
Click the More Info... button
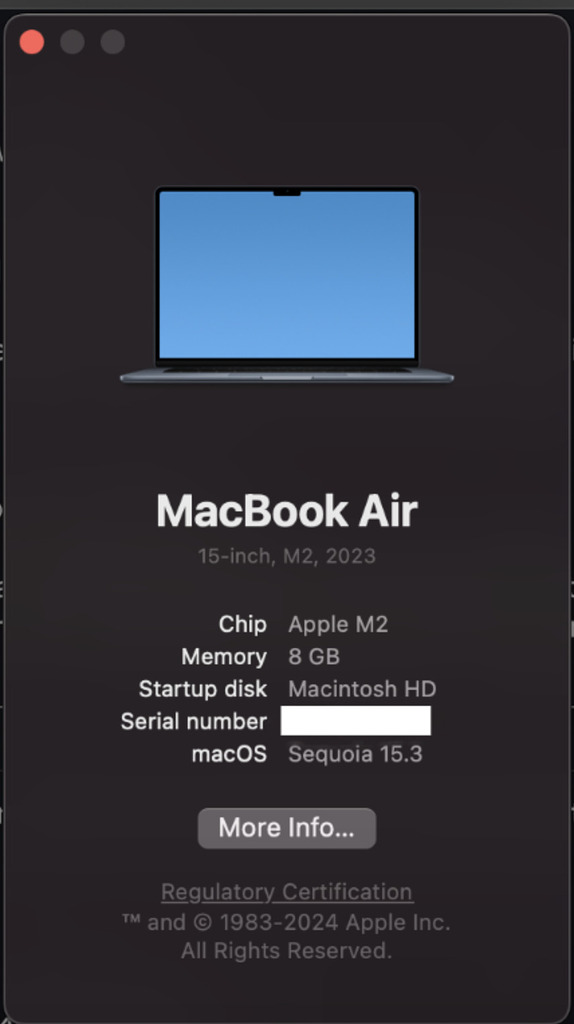pos(287,828)
